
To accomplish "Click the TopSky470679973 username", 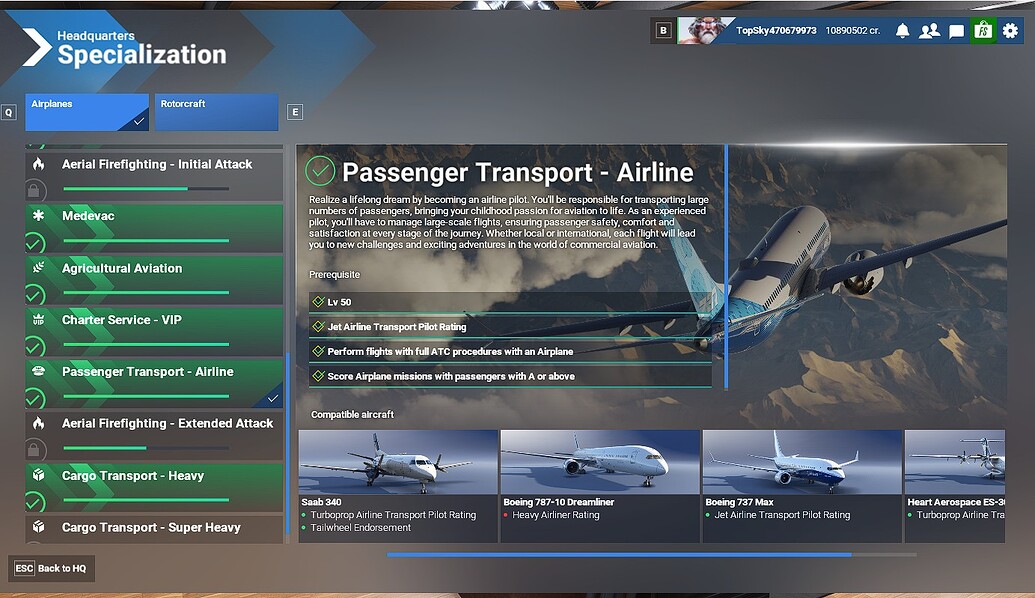I will pyautogui.click(x=776, y=30).
